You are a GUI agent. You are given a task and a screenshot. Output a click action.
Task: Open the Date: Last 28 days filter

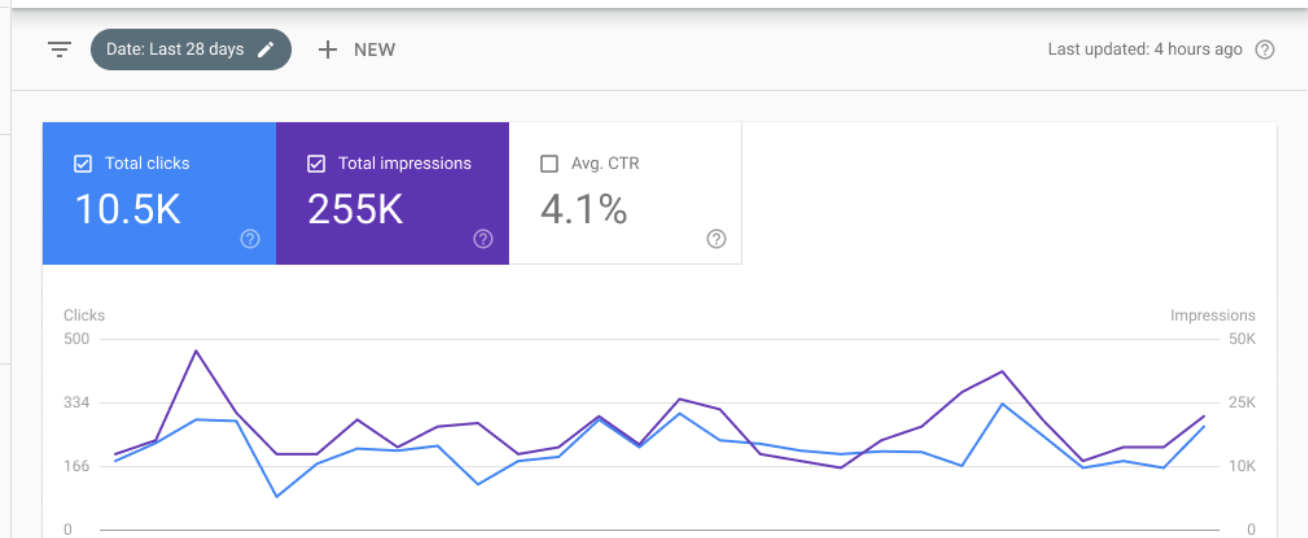coord(175,50)
